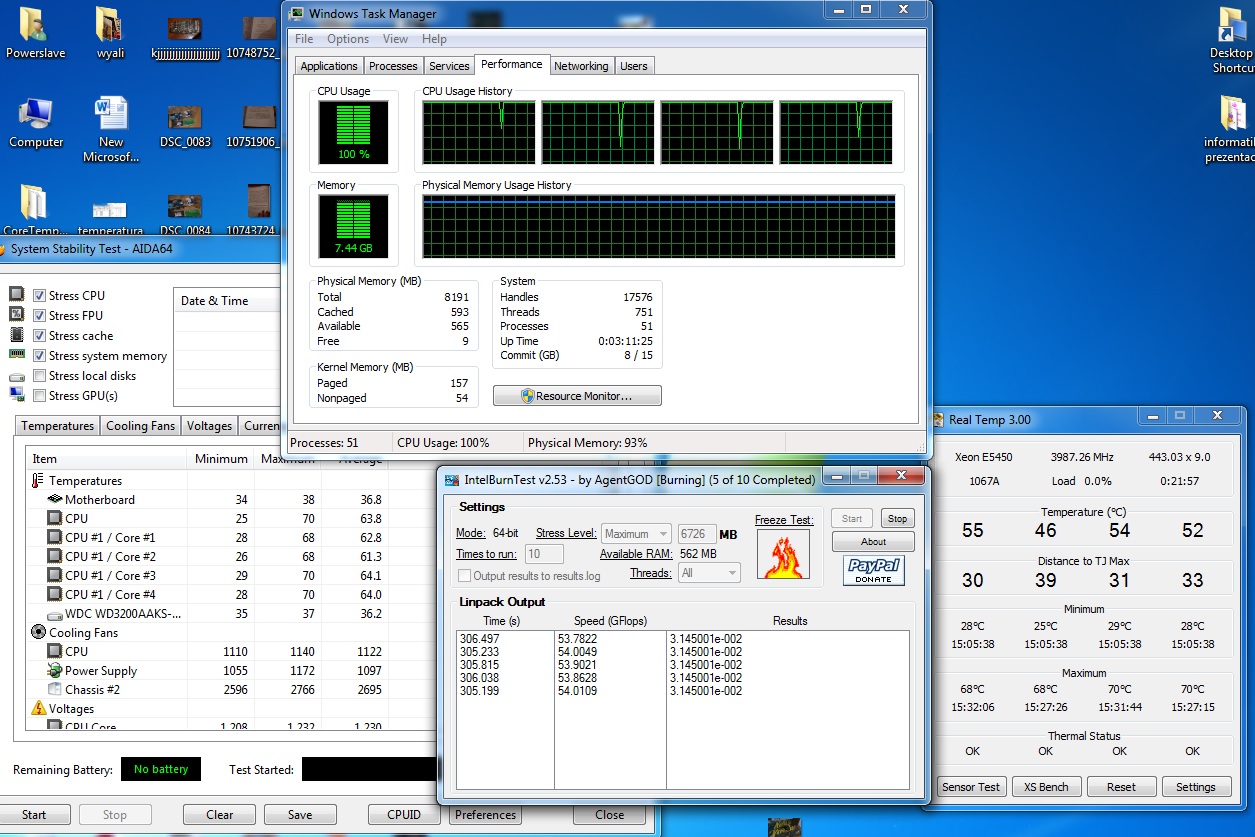Switch to the Applications tab
1255x837 pixels.
pyautogui.click(x=329, y=66)
